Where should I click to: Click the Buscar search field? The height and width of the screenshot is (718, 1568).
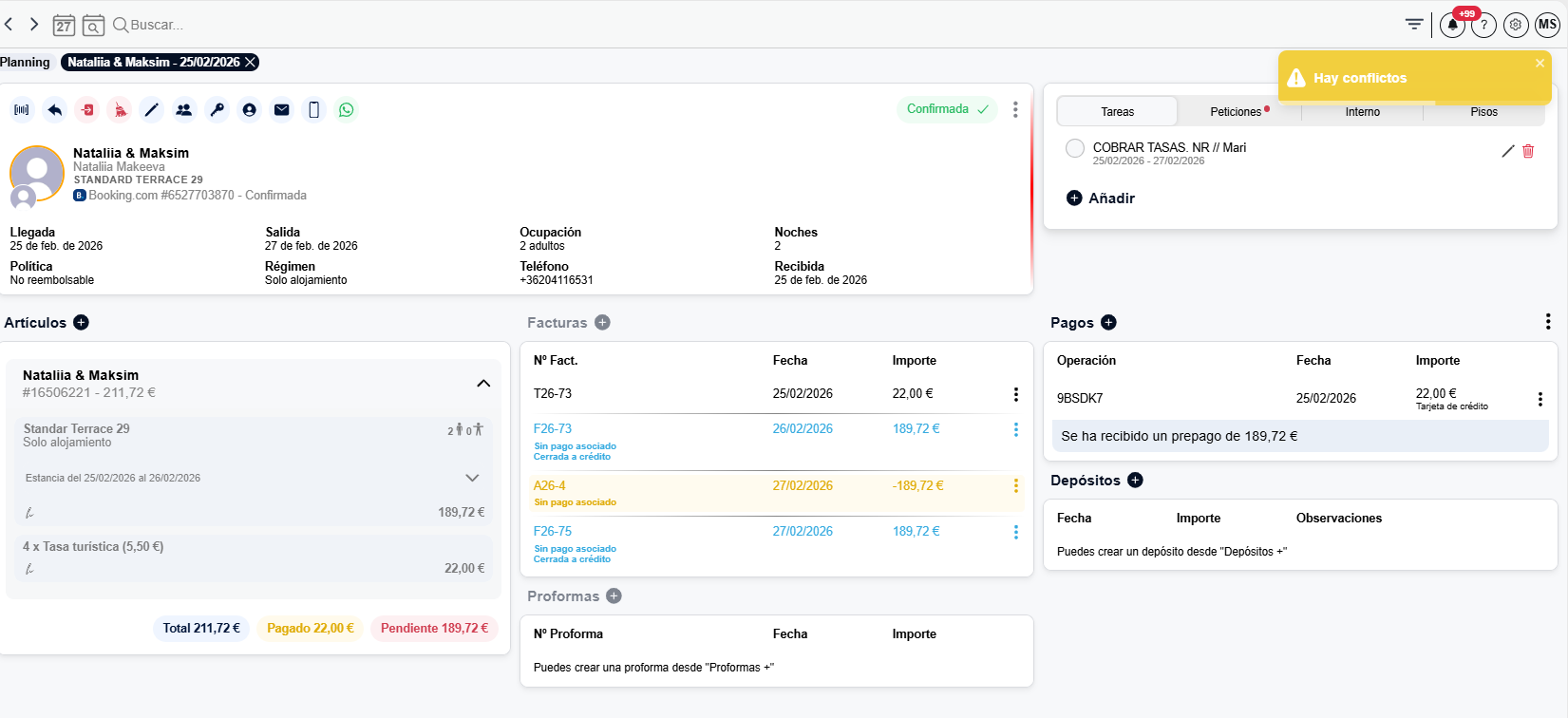click(157, 25)
